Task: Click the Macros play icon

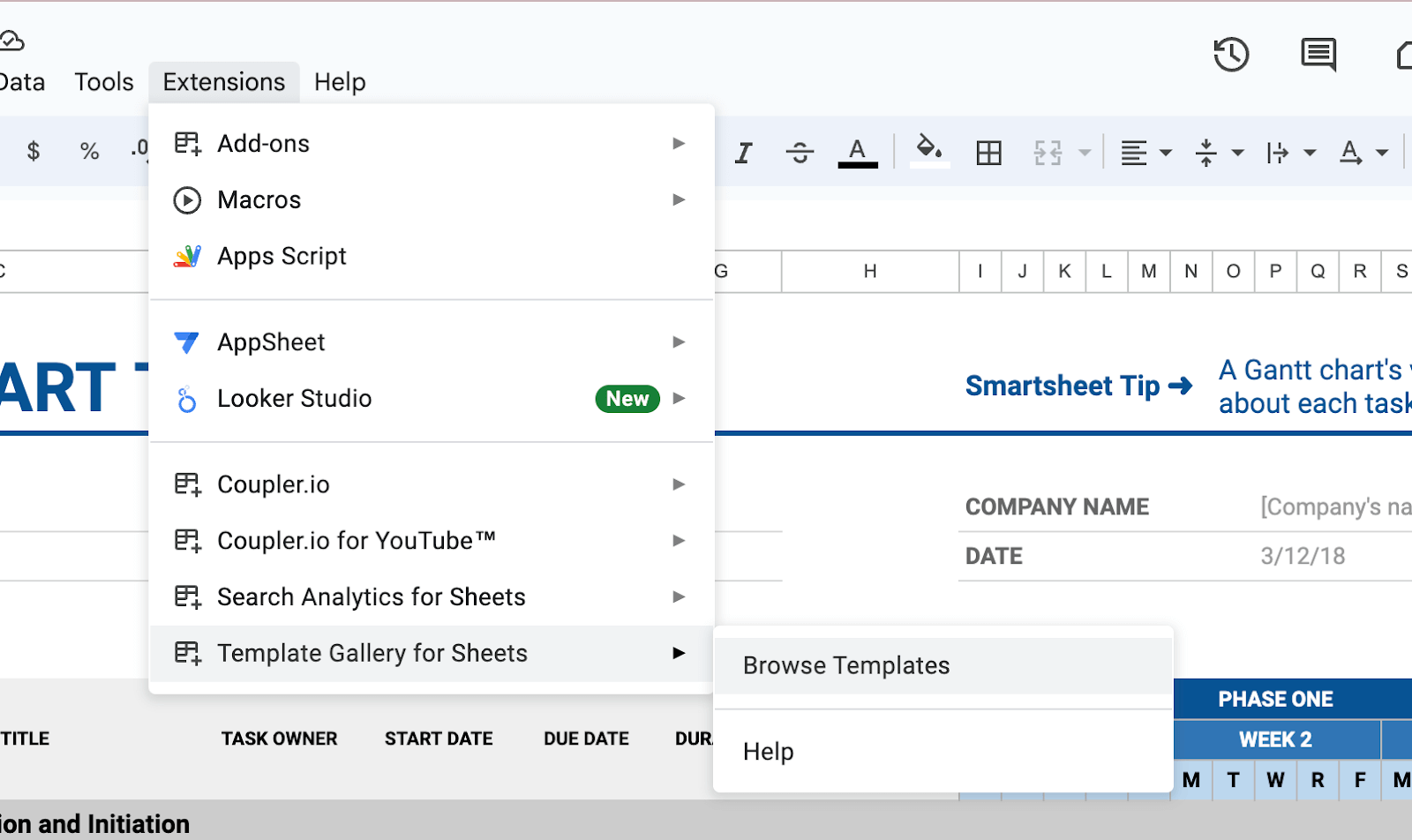Action: pyautogui.click(x=187, y=200)
